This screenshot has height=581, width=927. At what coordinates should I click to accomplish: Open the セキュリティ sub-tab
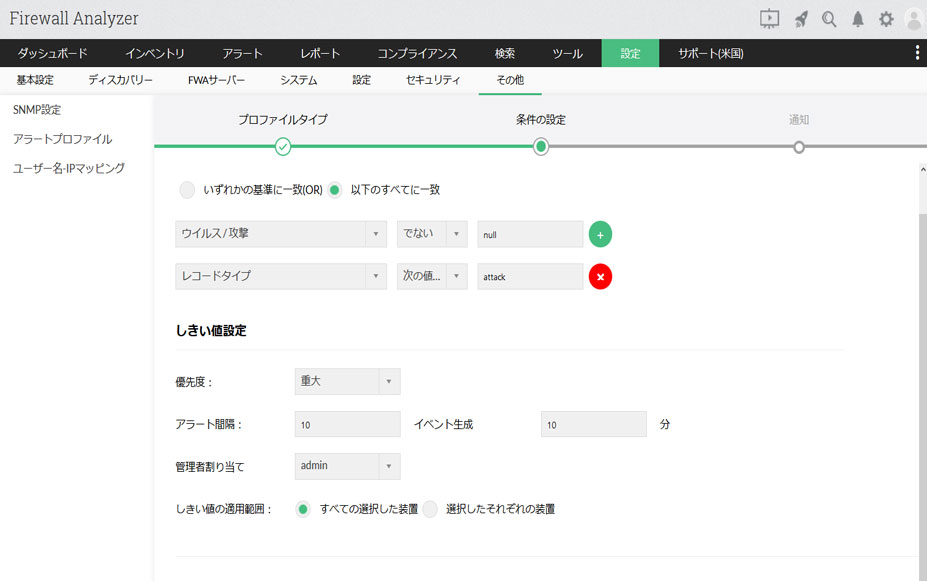click(433, 80)
